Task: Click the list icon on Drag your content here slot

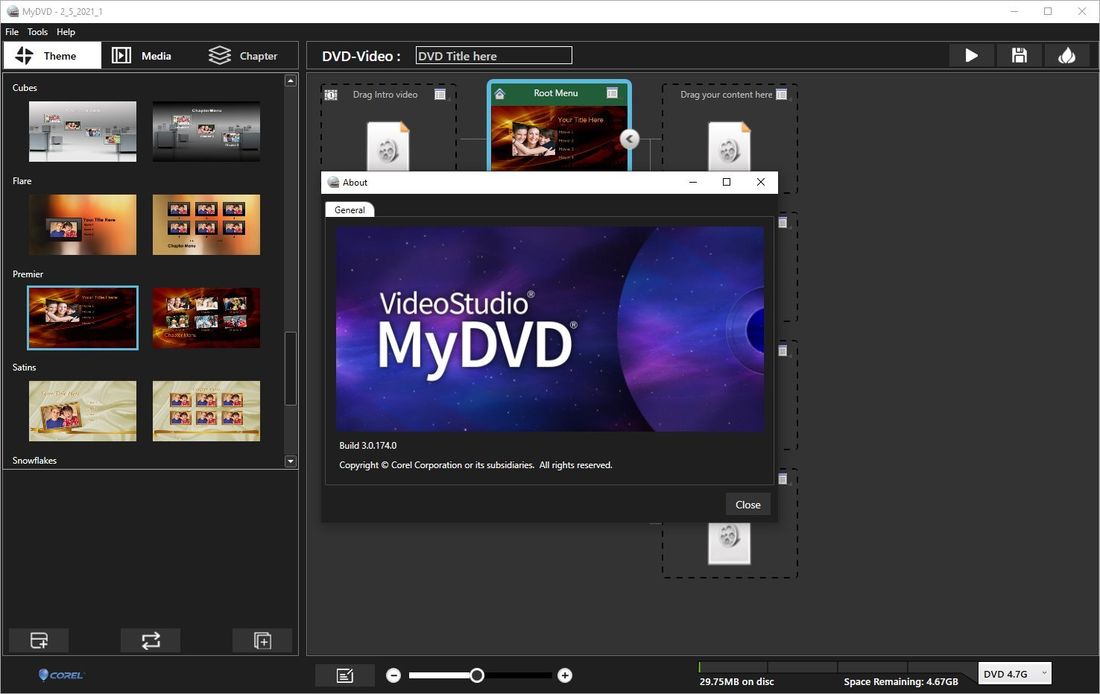Action: (782, 94)
